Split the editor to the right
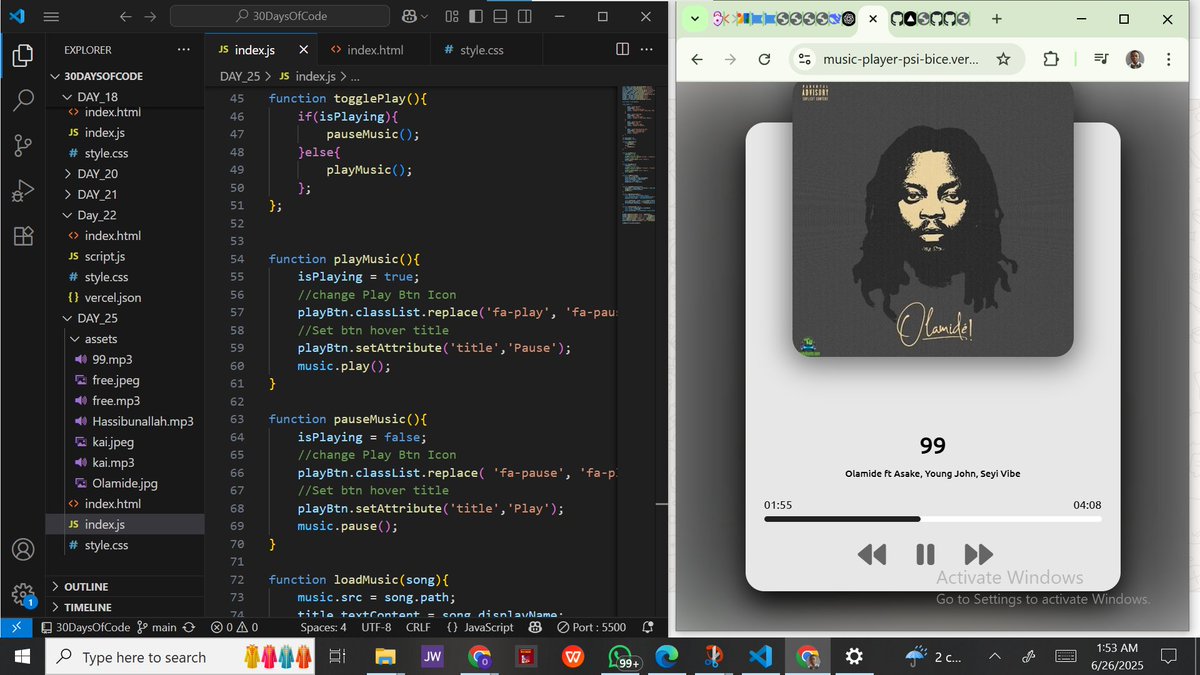Image resolution: width=1200 pixels, height=675 pixels. (x=622, y=49)
